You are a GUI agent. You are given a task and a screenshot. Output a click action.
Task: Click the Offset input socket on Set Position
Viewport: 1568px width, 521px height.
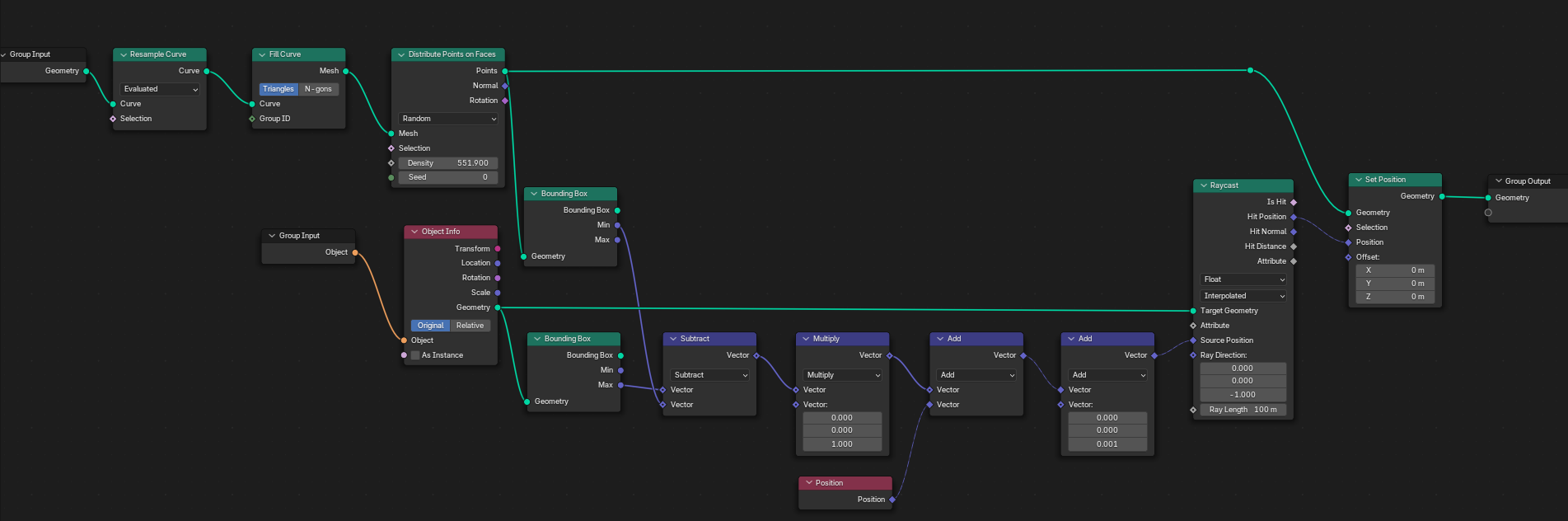coord(1349,257)
